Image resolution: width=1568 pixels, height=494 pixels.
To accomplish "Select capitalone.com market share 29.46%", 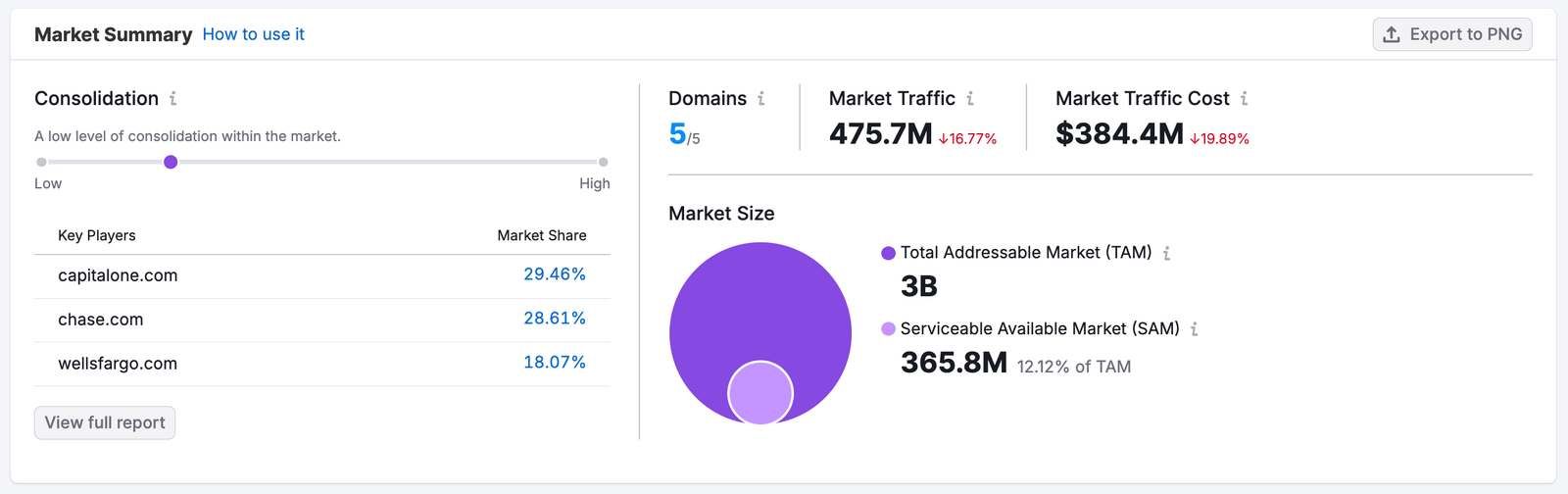I will click(554, 274).
